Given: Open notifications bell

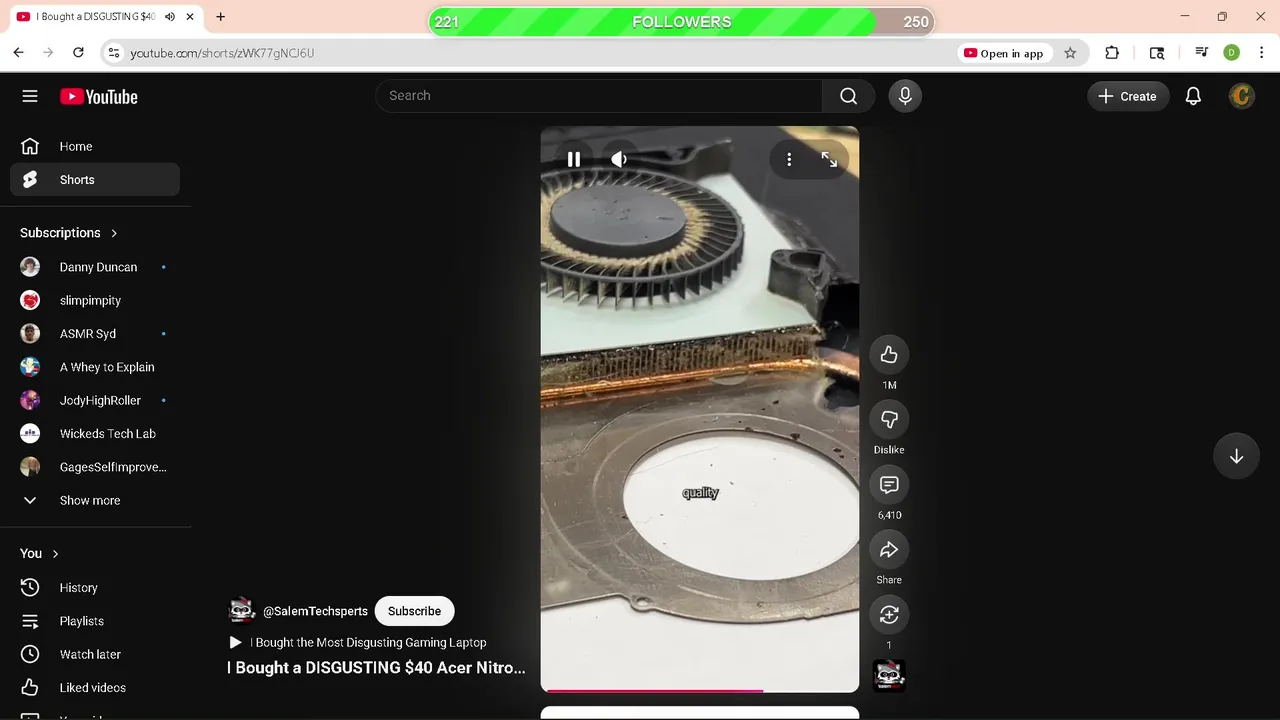Looking at the screenshot, I should [x=1193, y=96].
